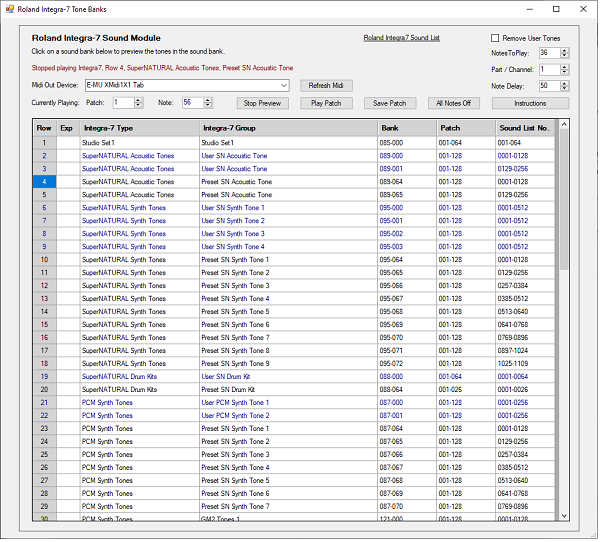
Task: Decrease the currently playing Note value
Action: pyautogui.click(x=207, y=105)
